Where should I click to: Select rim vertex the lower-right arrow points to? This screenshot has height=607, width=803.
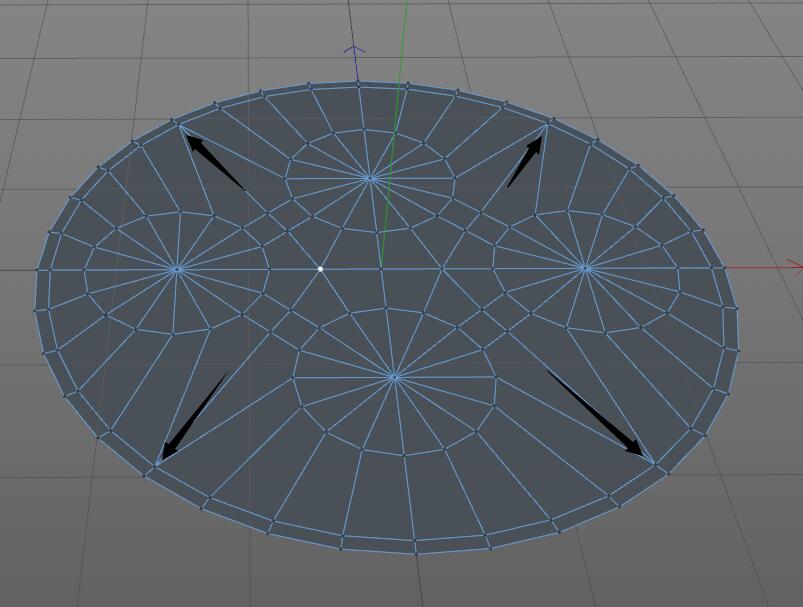(652, 463)
